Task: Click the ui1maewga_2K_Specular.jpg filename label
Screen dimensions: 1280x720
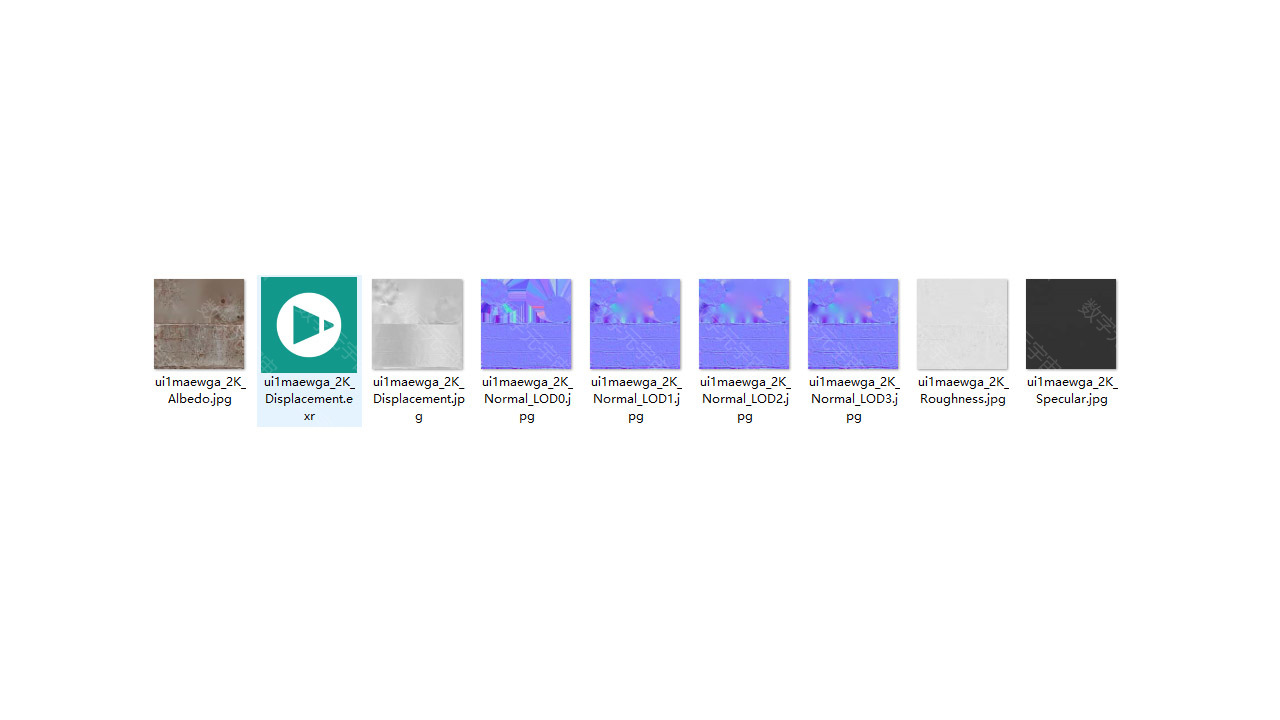Action: (1072, 390)
